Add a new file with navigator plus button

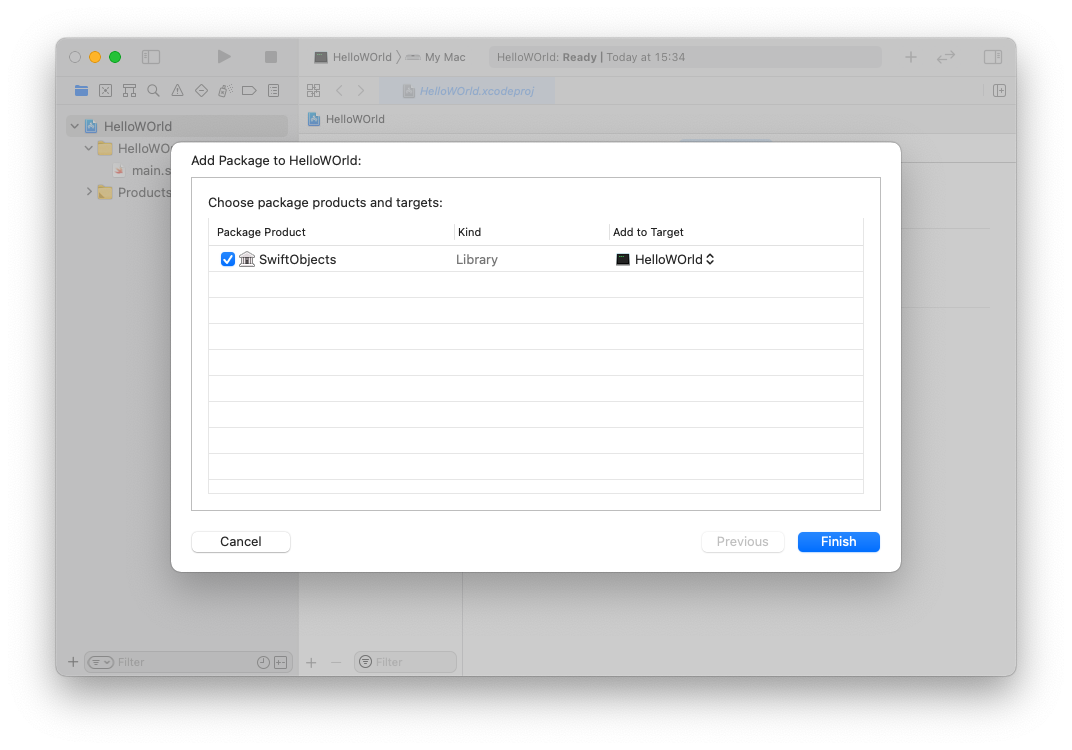pos(72,662)
